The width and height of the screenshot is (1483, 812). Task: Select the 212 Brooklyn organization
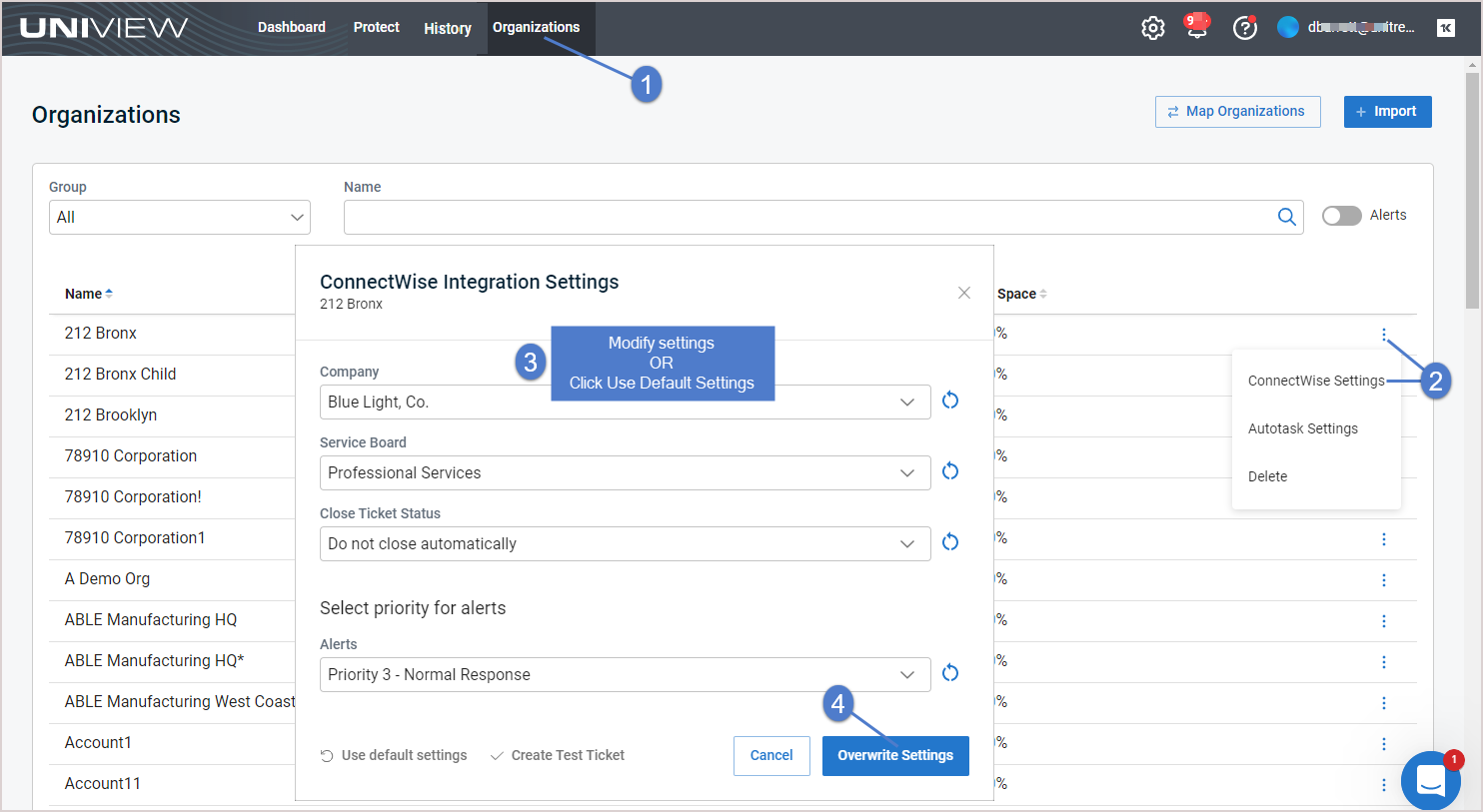click(111, 414)
